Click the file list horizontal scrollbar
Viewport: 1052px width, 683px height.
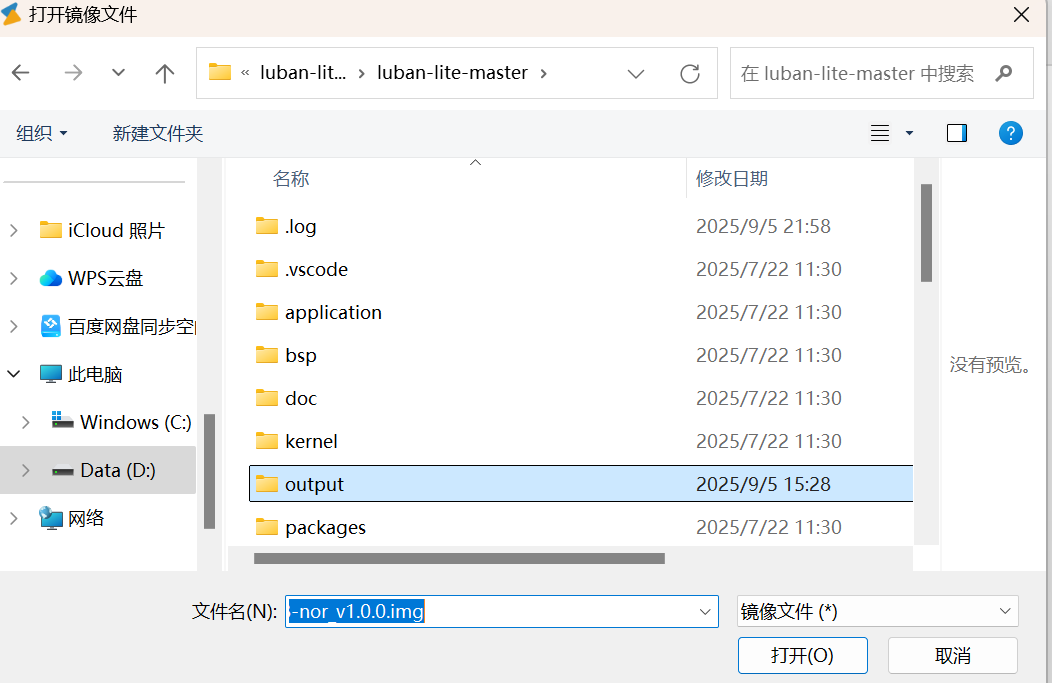coord(460,558)
